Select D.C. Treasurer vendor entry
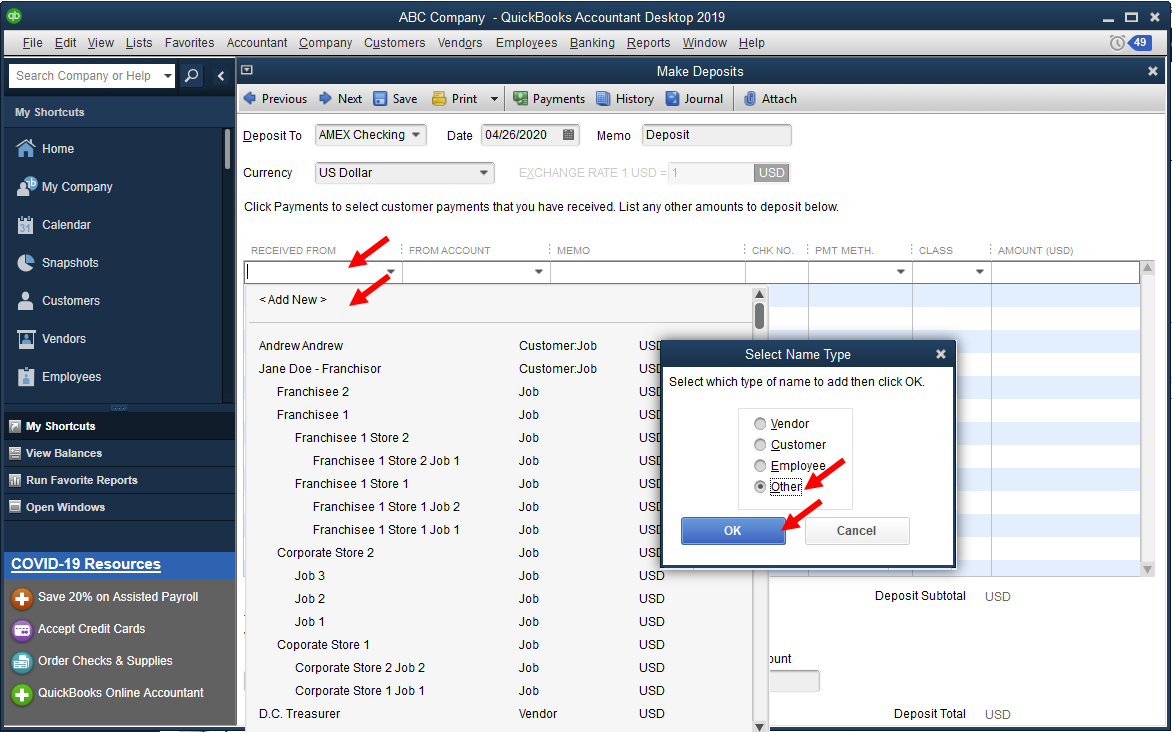 299,714
